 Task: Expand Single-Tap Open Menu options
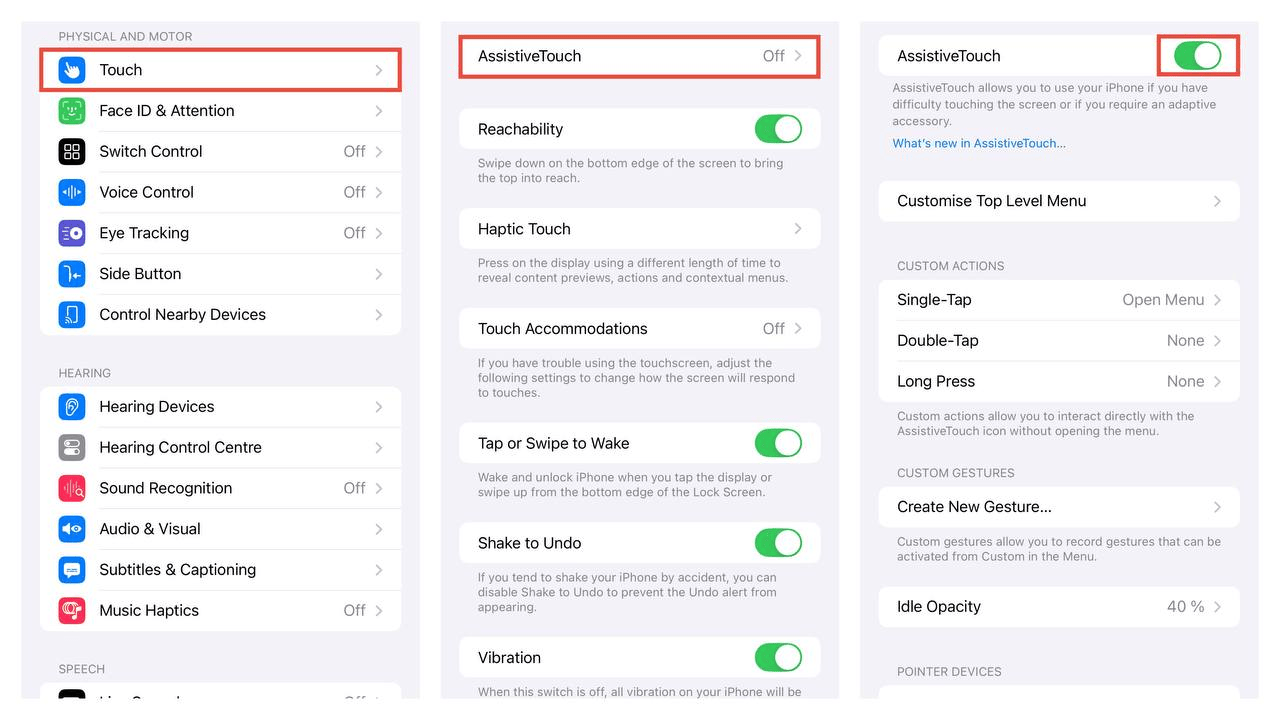(1059, 300)
